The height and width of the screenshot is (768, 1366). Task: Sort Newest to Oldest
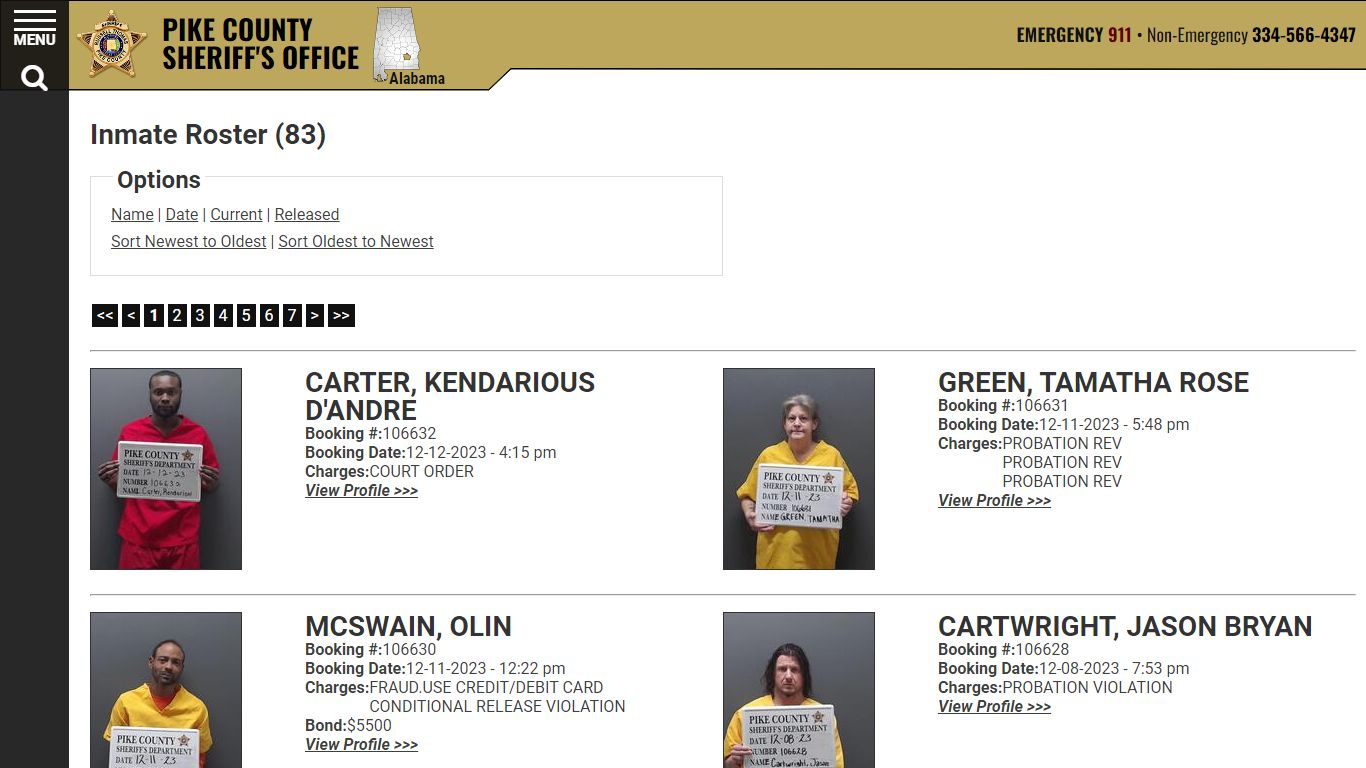click(x=189, y=241)
